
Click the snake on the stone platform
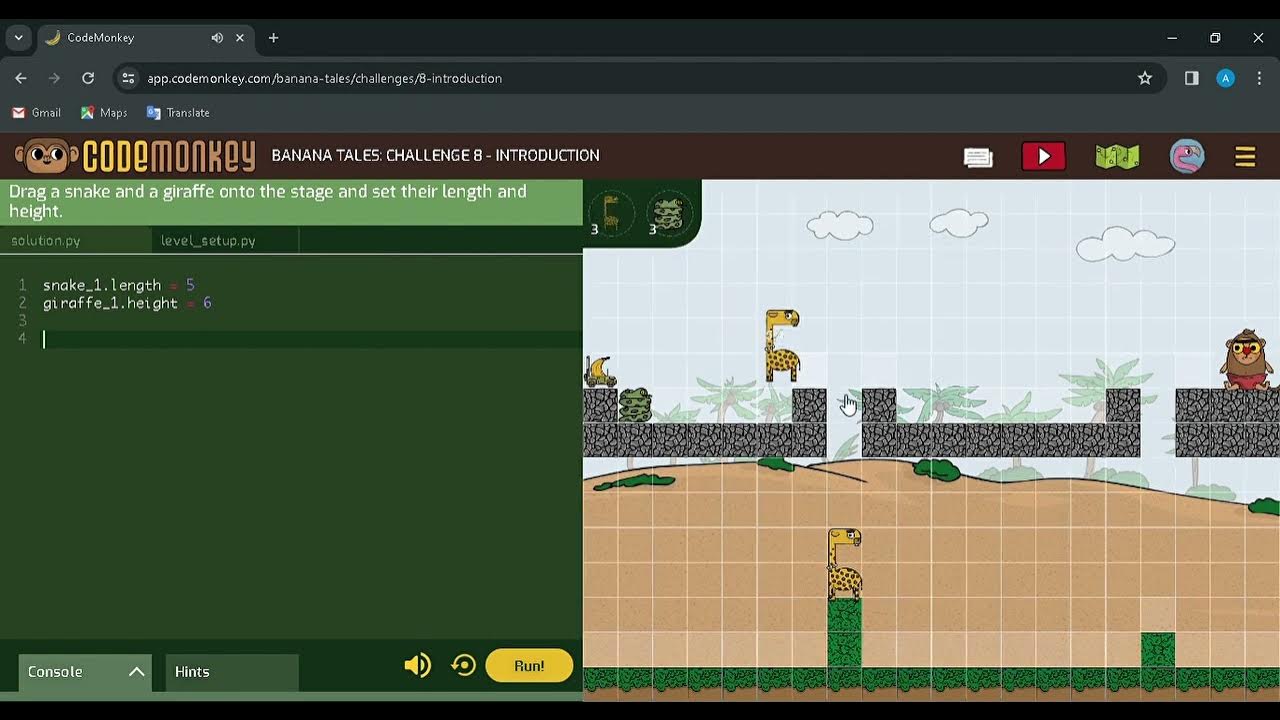(635, 405)
